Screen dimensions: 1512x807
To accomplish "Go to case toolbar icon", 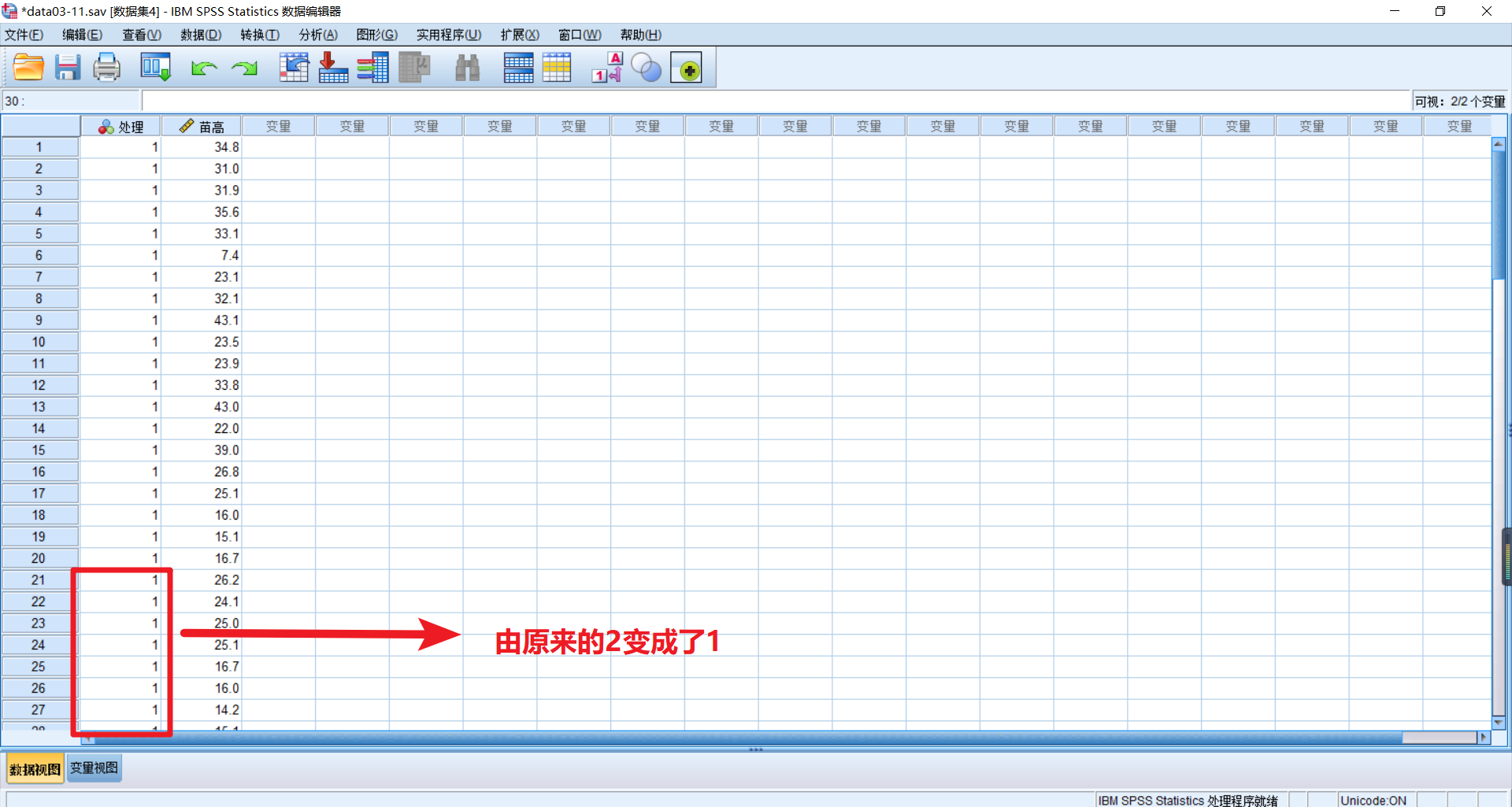I will (294, 68).
